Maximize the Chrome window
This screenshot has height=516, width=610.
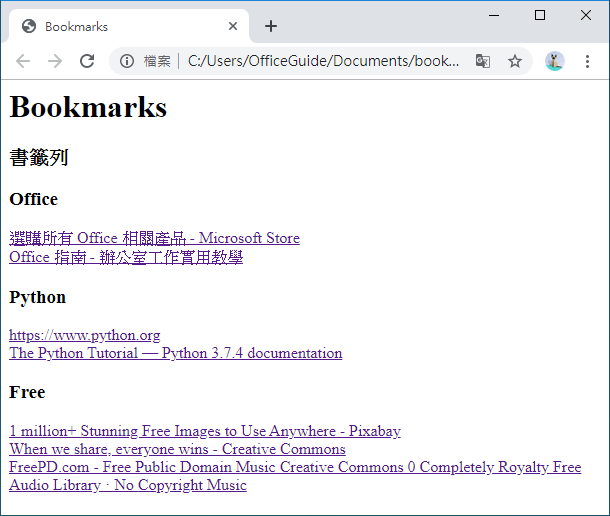[x=540, y=16]
